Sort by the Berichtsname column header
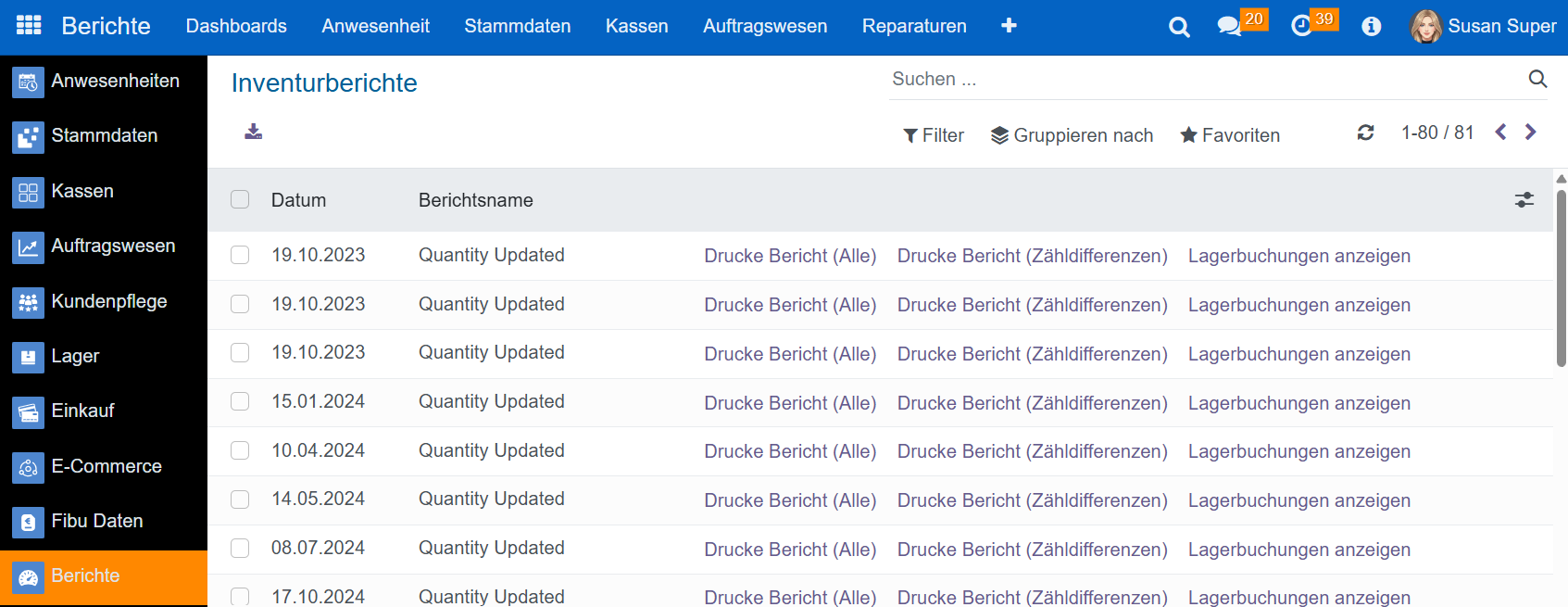 click(476, 200)
